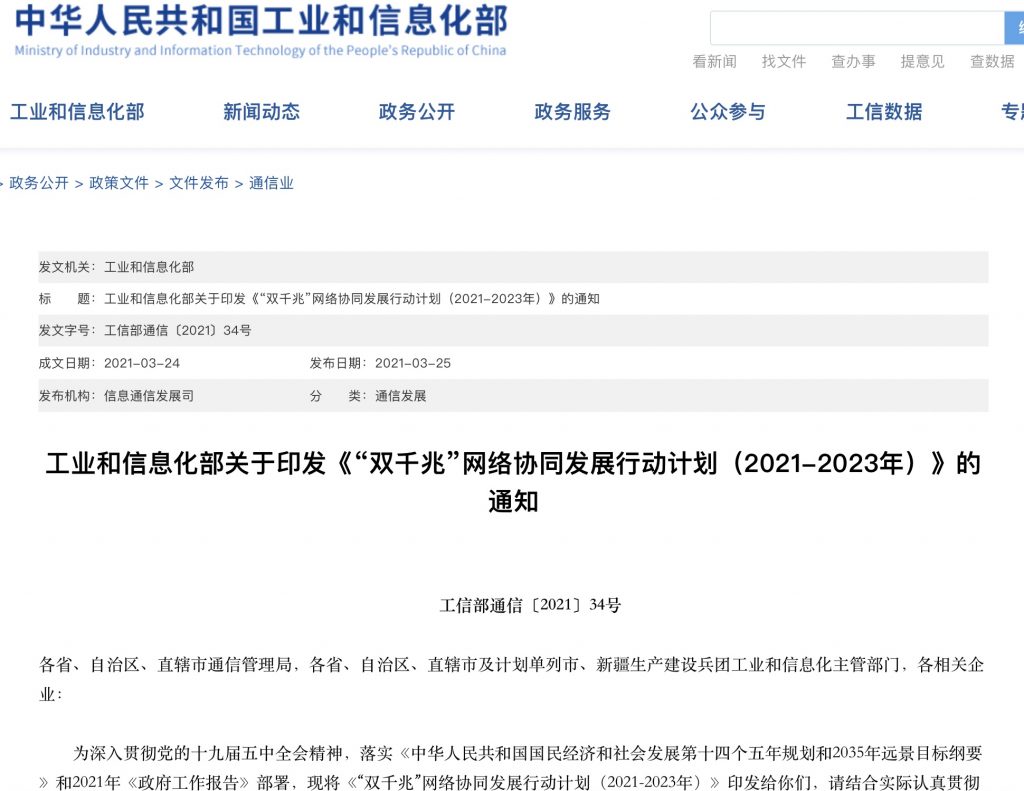This screenshot has height=791, width=1024.
Task: Select the 找文件 search shortcut
Action: [x=784, y=61]
